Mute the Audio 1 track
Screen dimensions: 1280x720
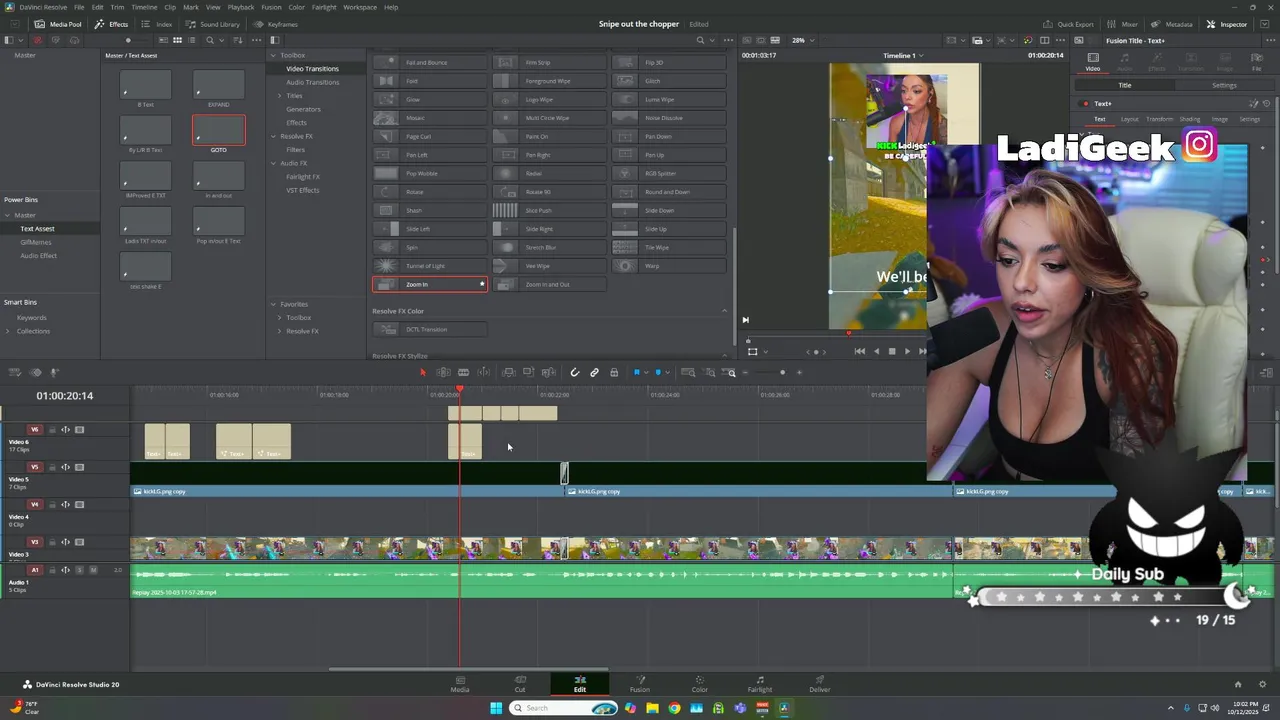click(93, 570)
